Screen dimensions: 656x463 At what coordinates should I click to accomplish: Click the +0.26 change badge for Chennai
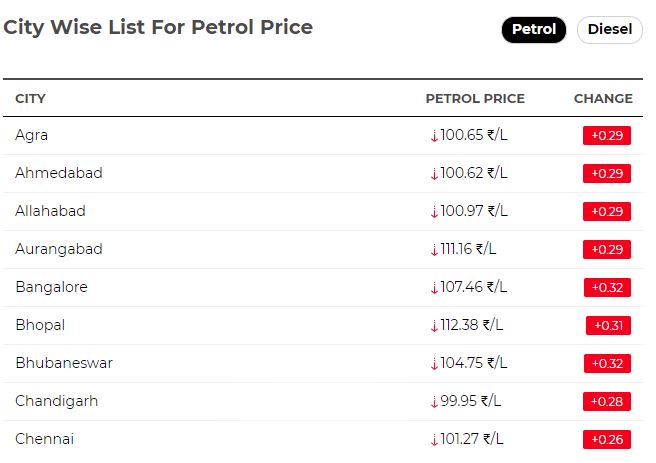[607, 440]
